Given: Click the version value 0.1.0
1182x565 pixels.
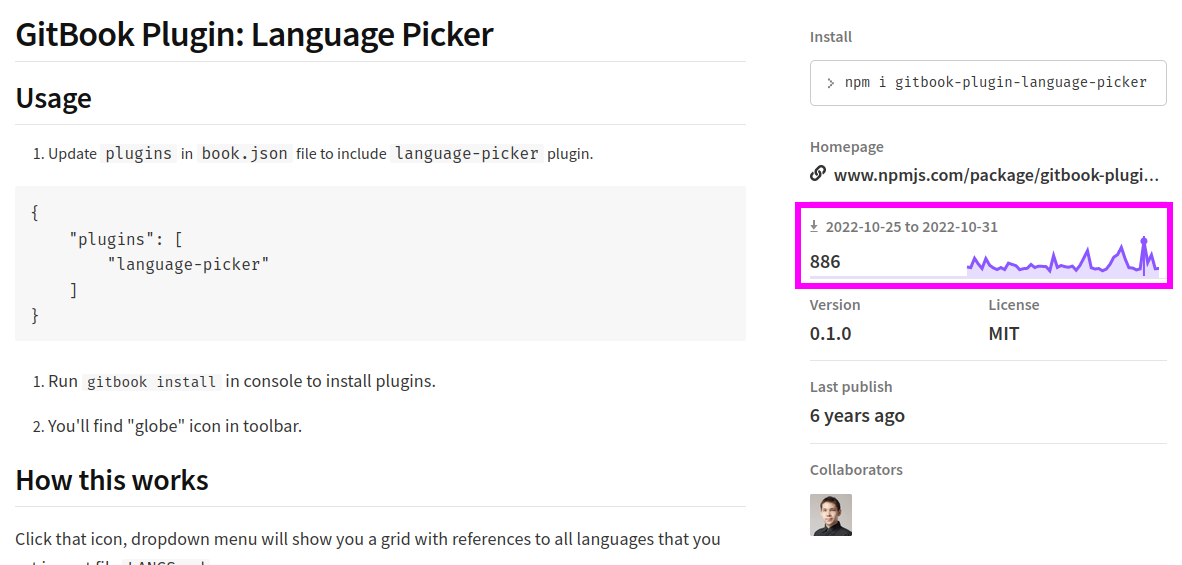Looking at the screenshot, I should (x=830, y=334).
